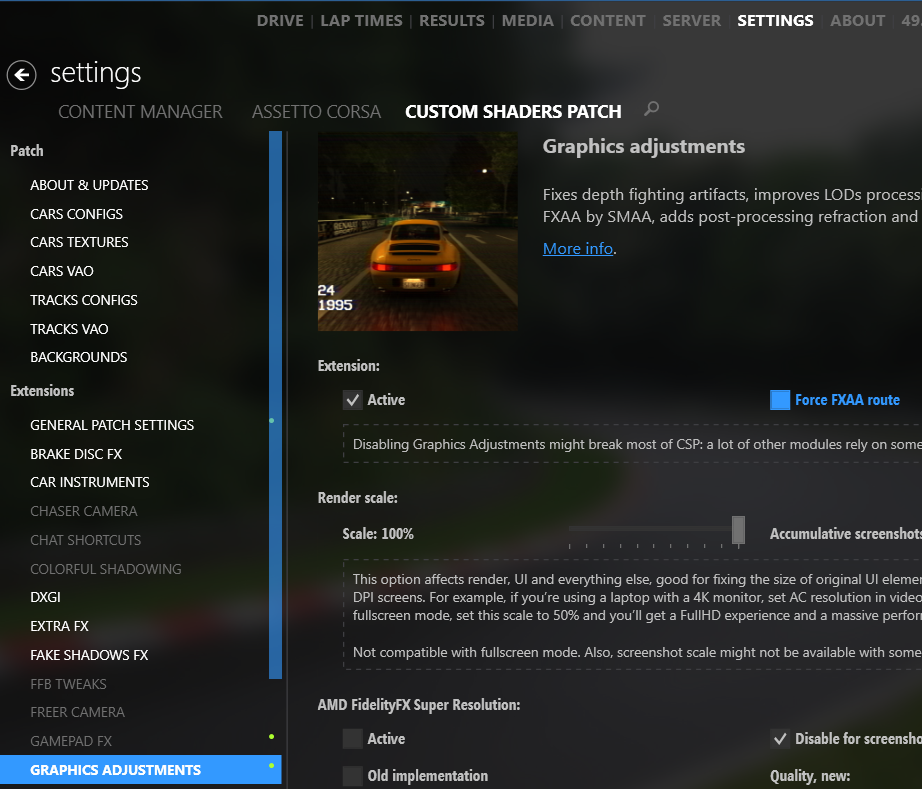This screenshot has width=922, height=789.
Task: Open the DRIVE section
Action: click(280, 21)
